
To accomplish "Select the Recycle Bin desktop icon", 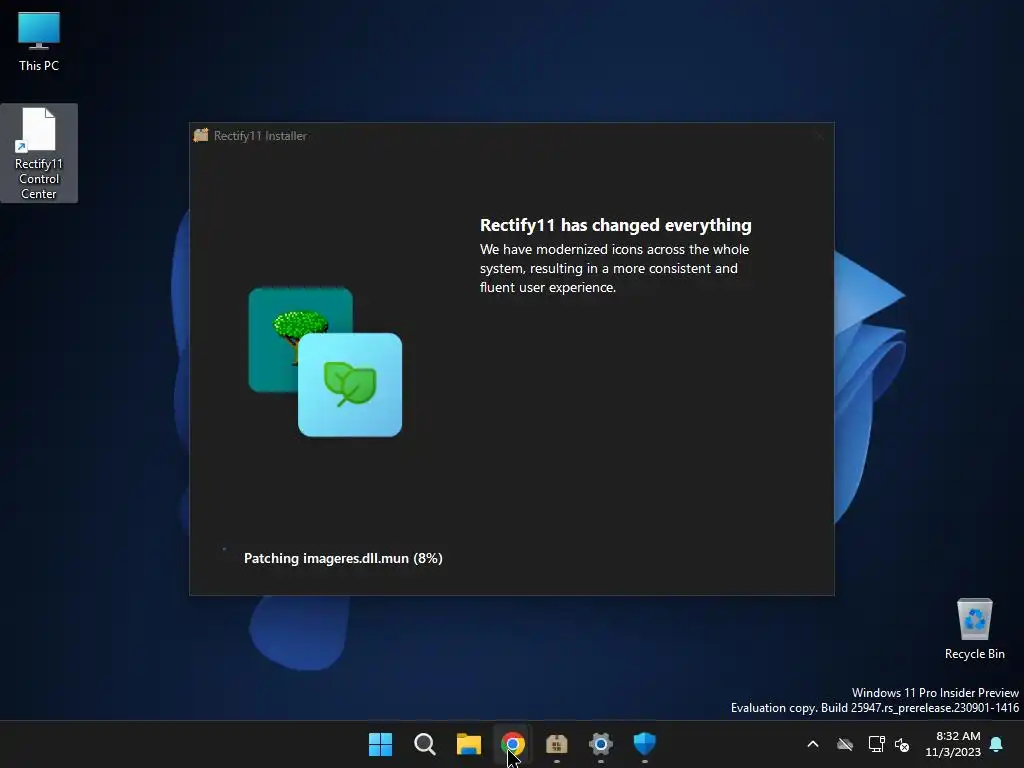I will [974, 629].
